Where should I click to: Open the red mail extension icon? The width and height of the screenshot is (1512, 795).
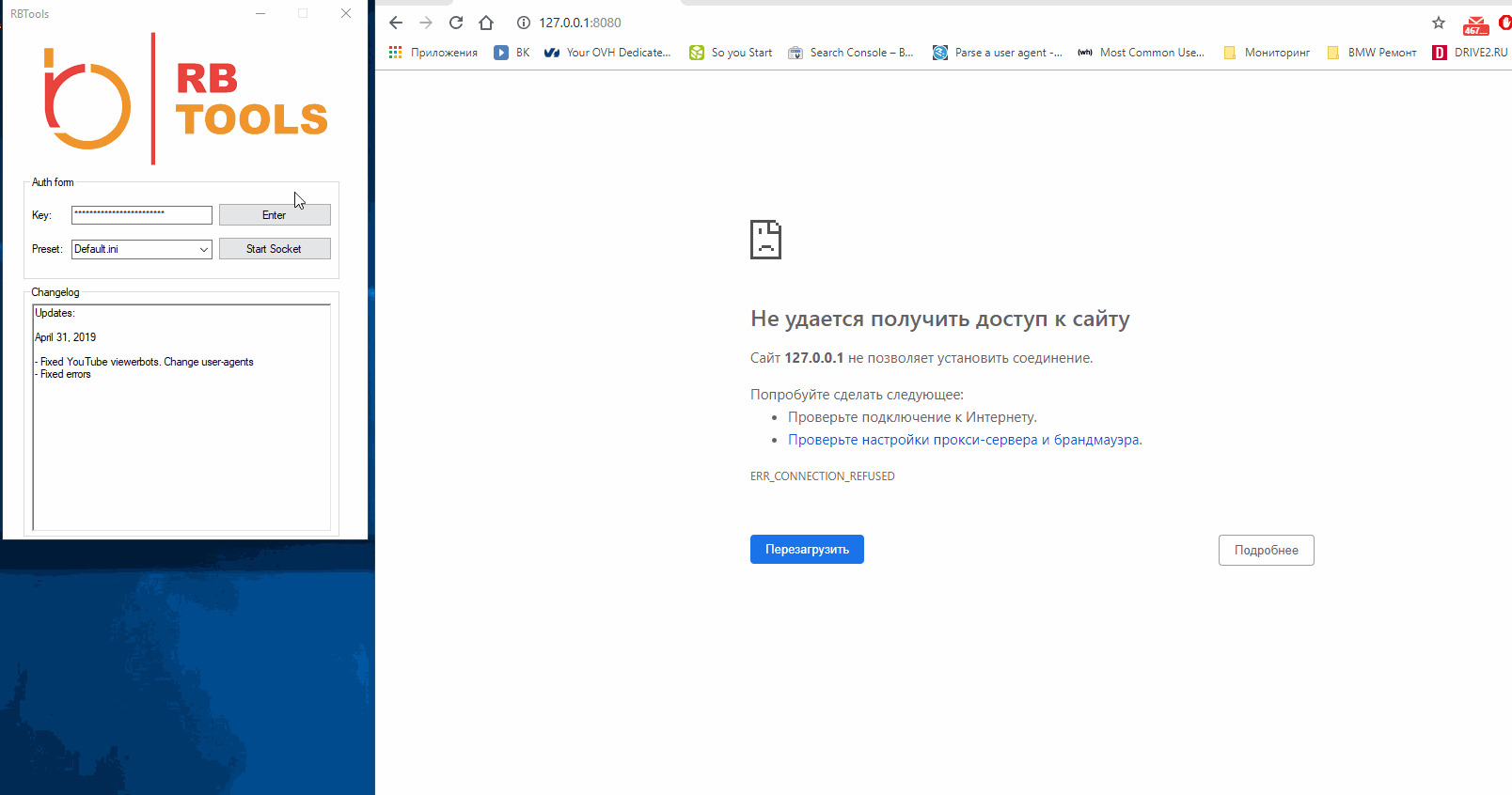[x=1475, y=25]
